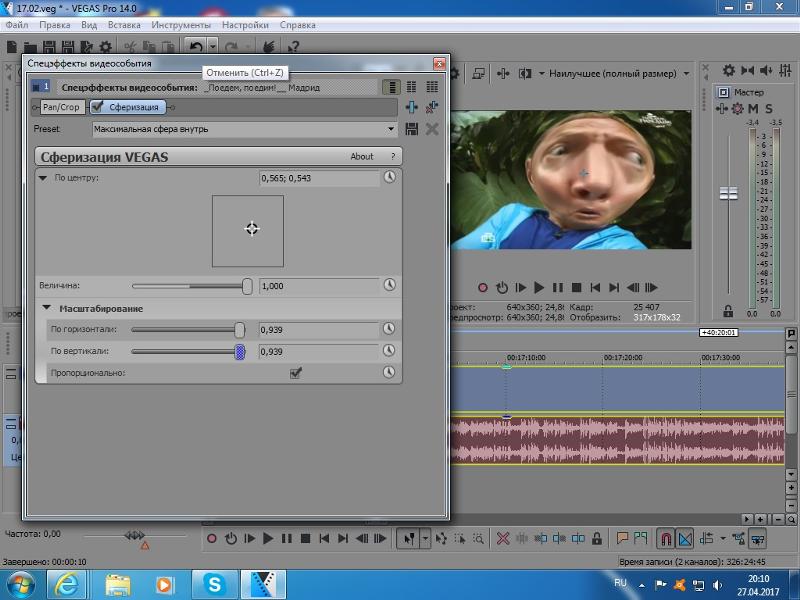Screen dimensions: 800x600
Task: Select the Selection edit tool
Action: tap(460, 538)
